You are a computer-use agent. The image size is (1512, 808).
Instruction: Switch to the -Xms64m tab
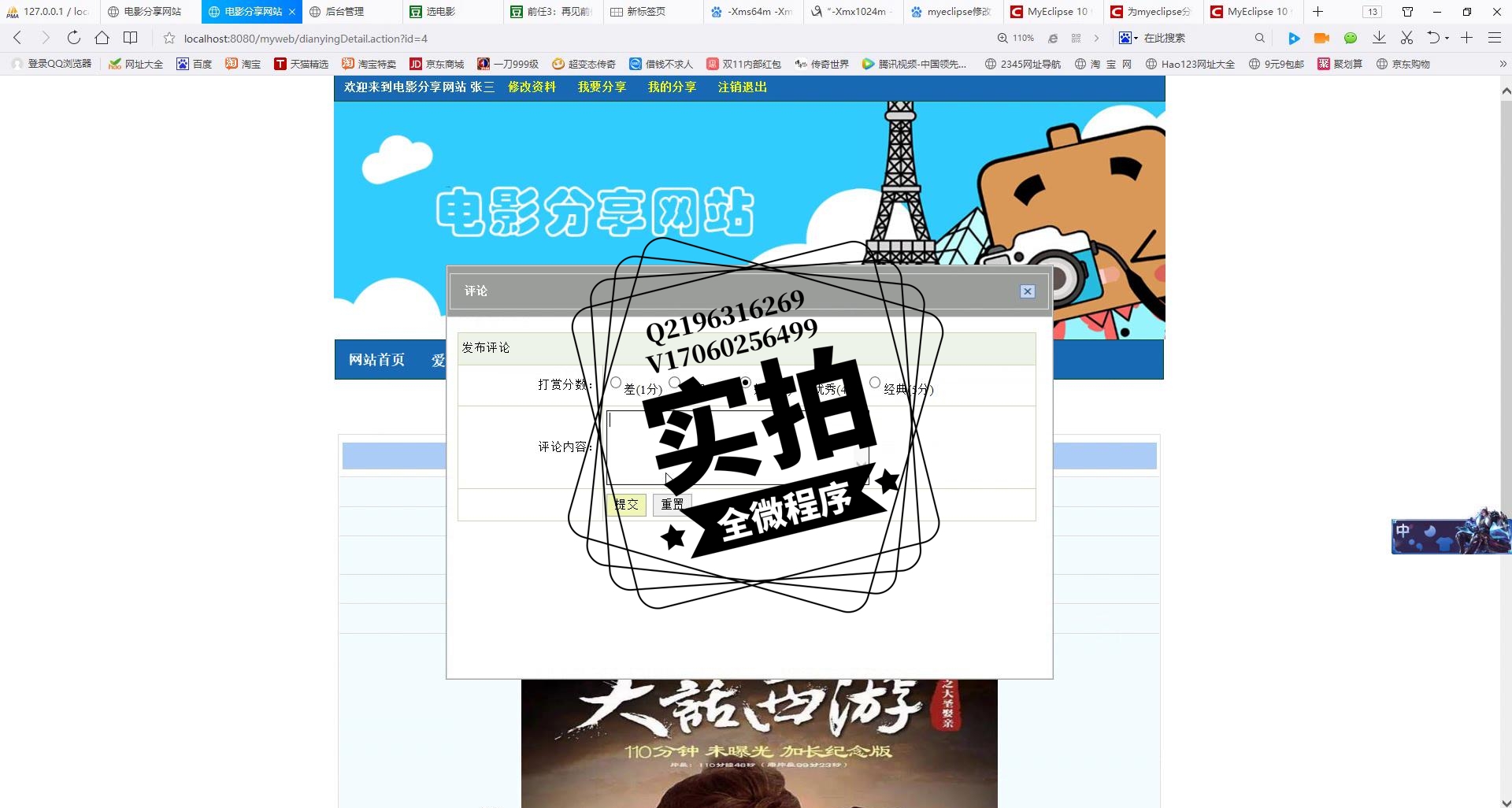tap(754, 12)
